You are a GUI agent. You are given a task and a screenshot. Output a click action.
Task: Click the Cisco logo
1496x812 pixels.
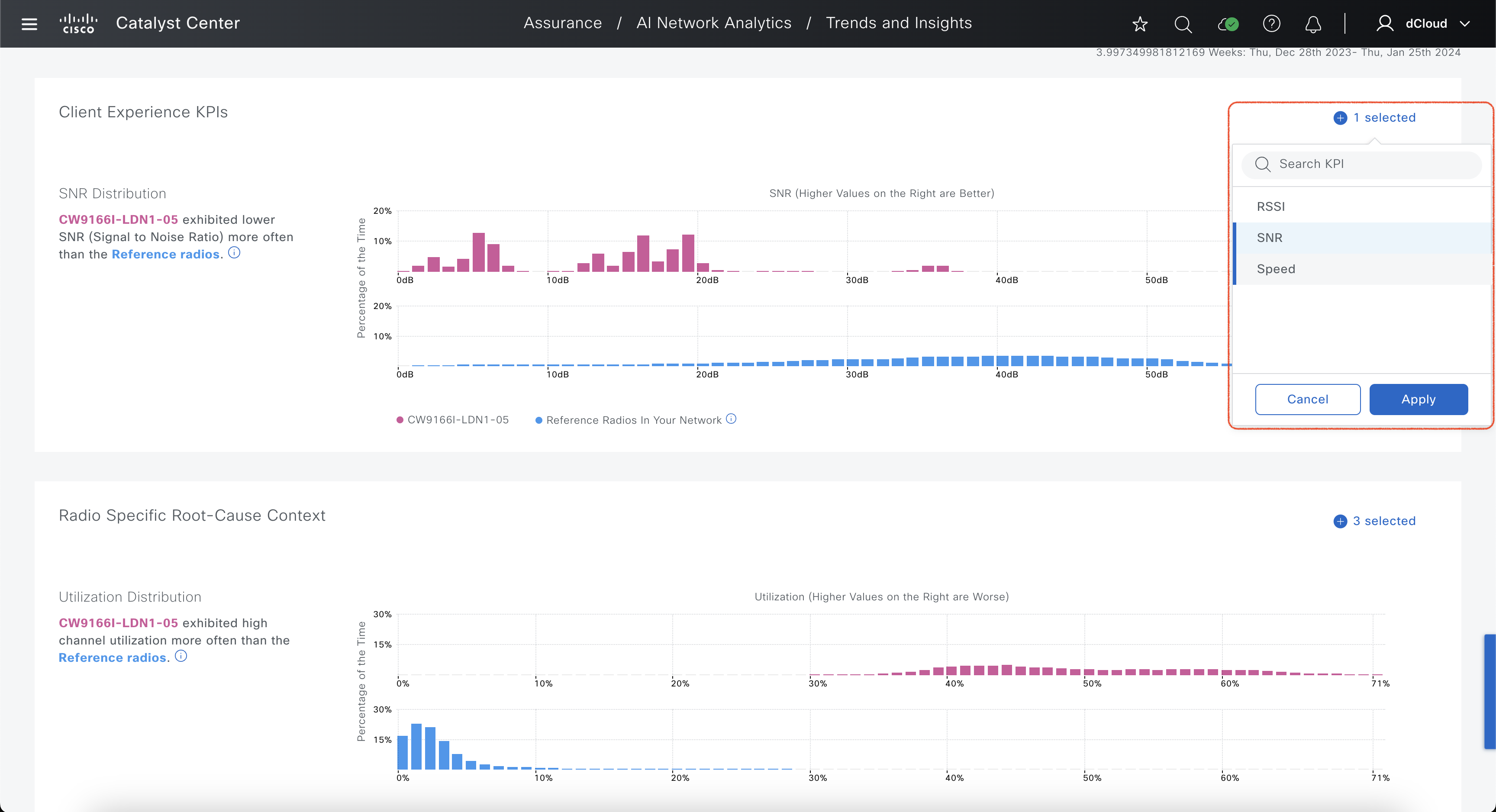coord(78,24)
